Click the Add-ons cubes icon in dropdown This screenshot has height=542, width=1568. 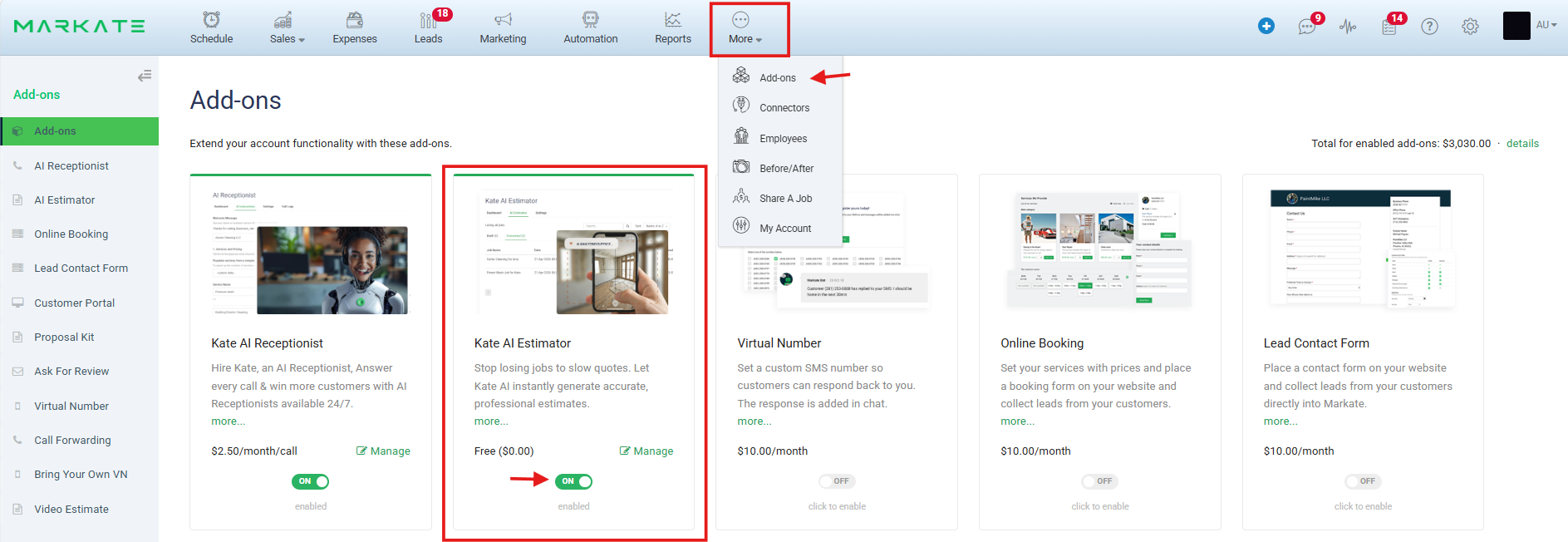click(x=741, y=76)
